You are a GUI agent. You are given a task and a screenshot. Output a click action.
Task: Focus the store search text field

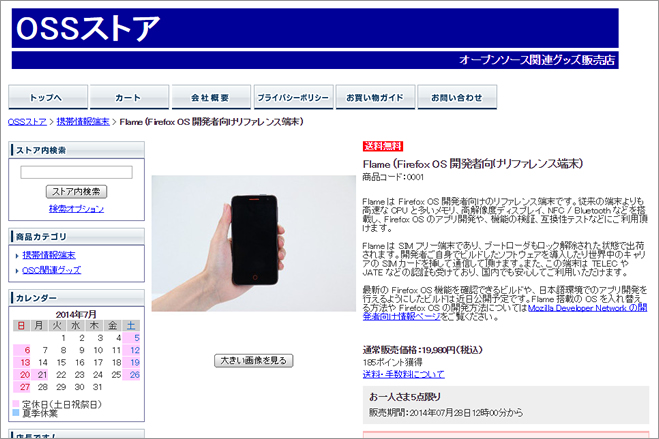(76, 172)
